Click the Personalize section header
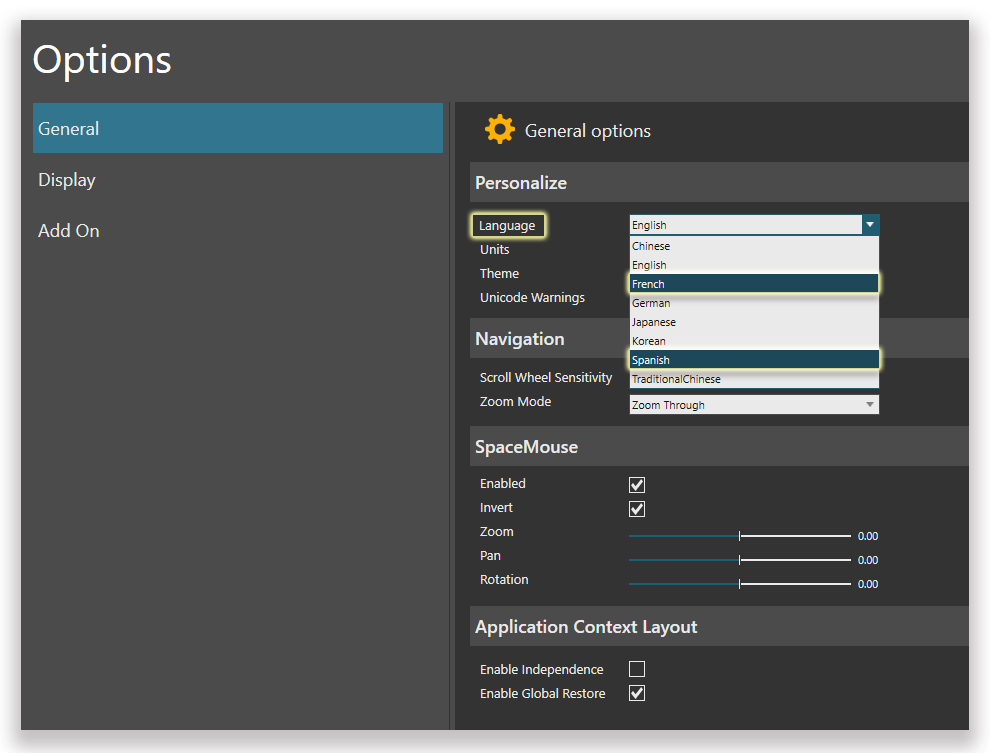 coord(719,182)
